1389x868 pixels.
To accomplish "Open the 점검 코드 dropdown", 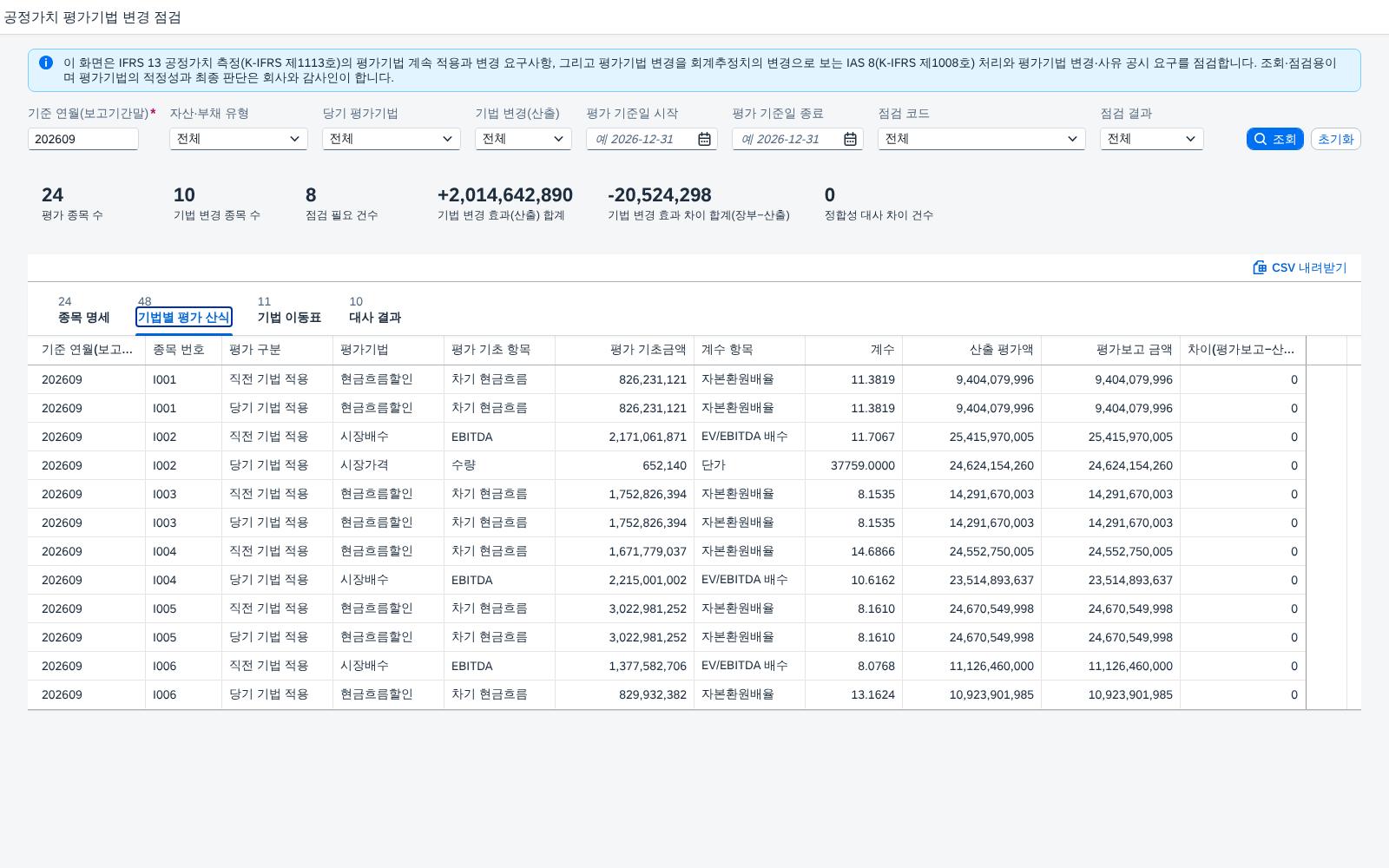I will tap(1072, 139).
